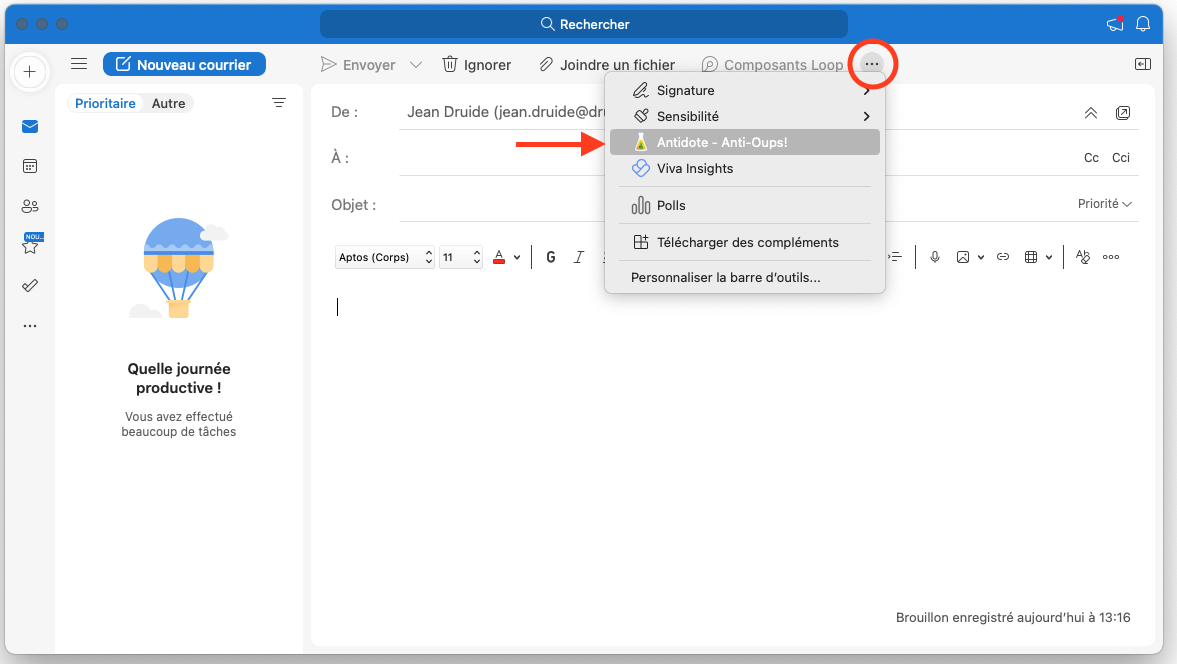Open the Calendar view in sidebar
This screenshot has height=664, width=1177.
[x=30, y=166]
